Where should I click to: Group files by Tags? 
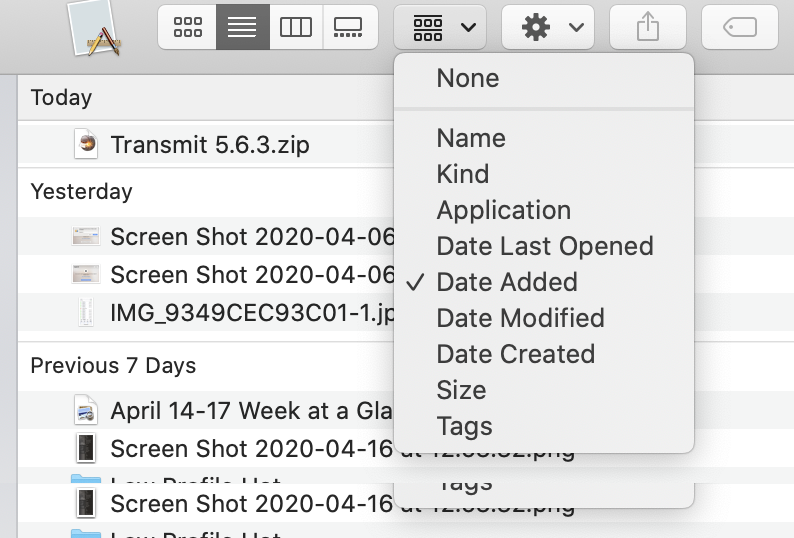tap(544, 426)
